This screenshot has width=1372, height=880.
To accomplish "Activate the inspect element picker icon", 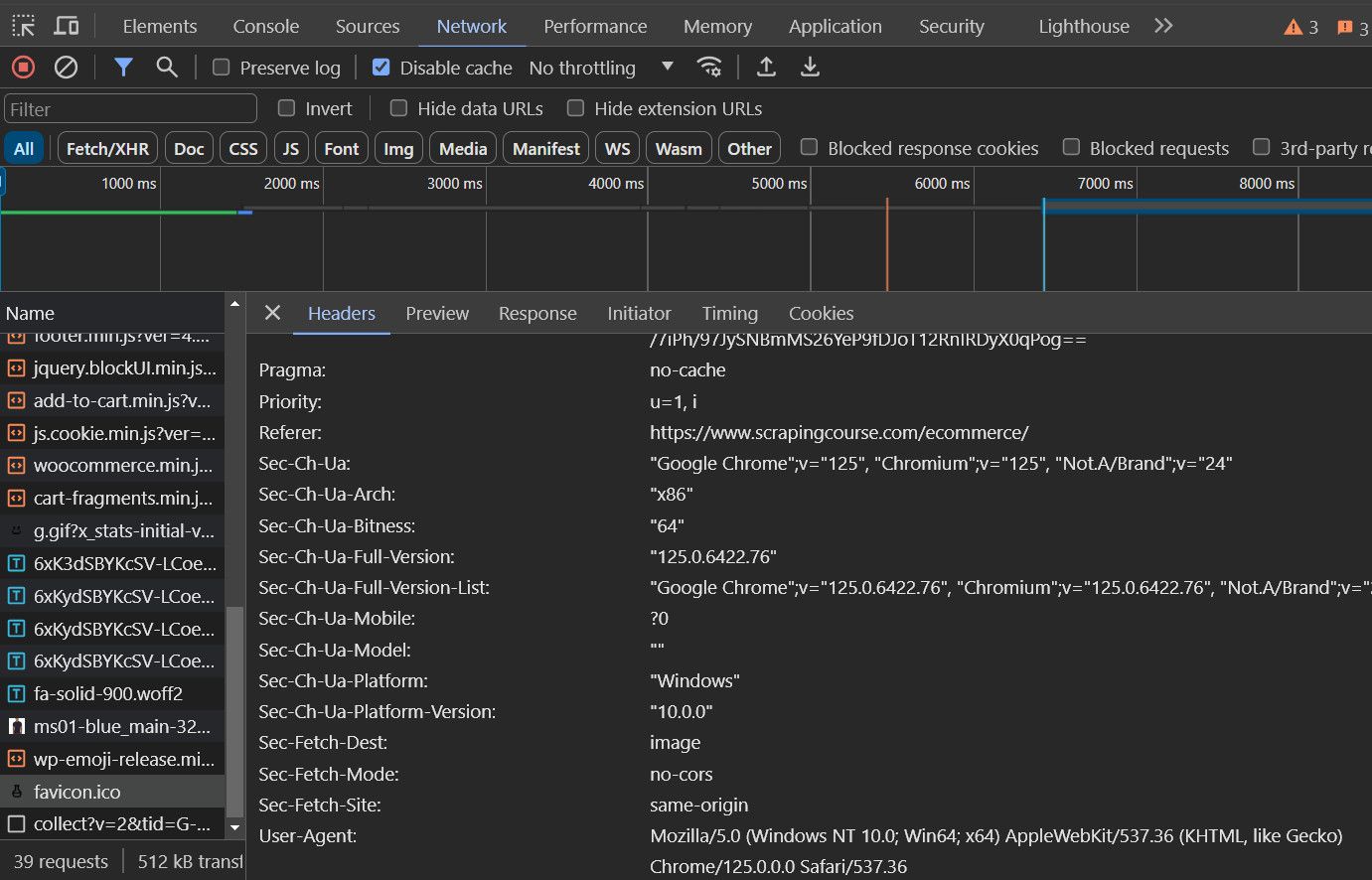I will [x=24, y=26].
